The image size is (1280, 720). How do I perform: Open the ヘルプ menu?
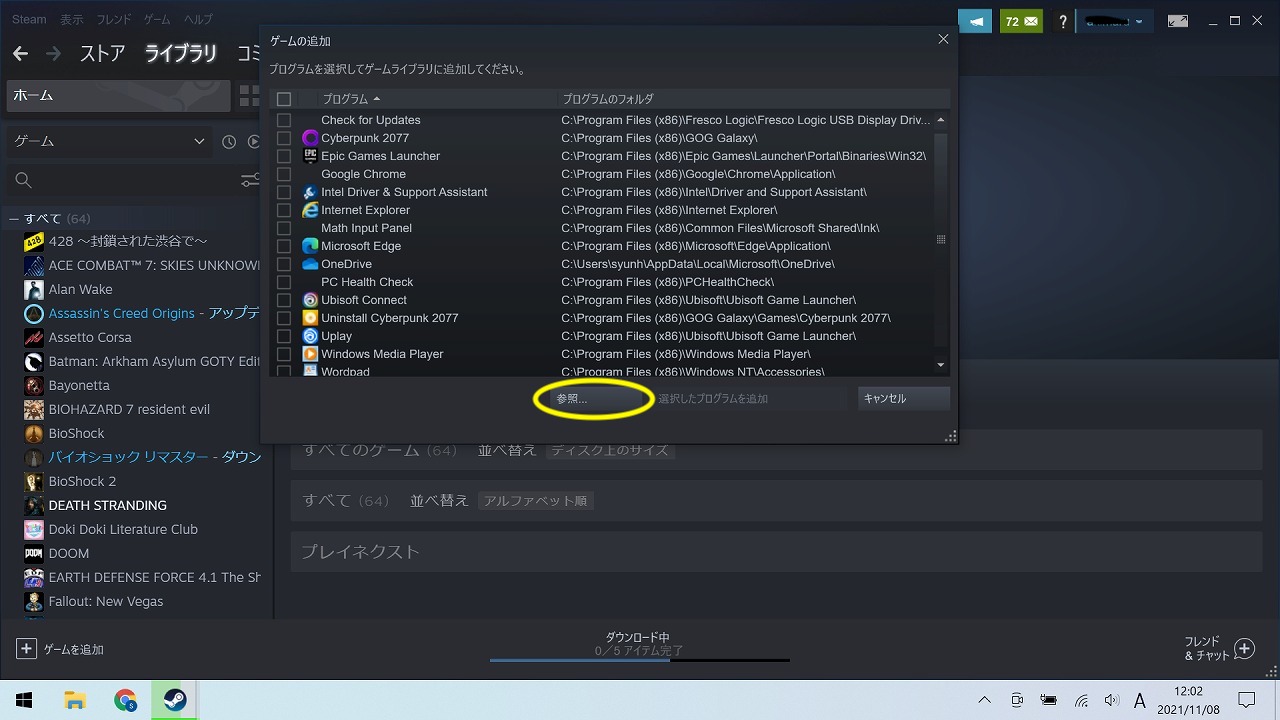(198, 20)
